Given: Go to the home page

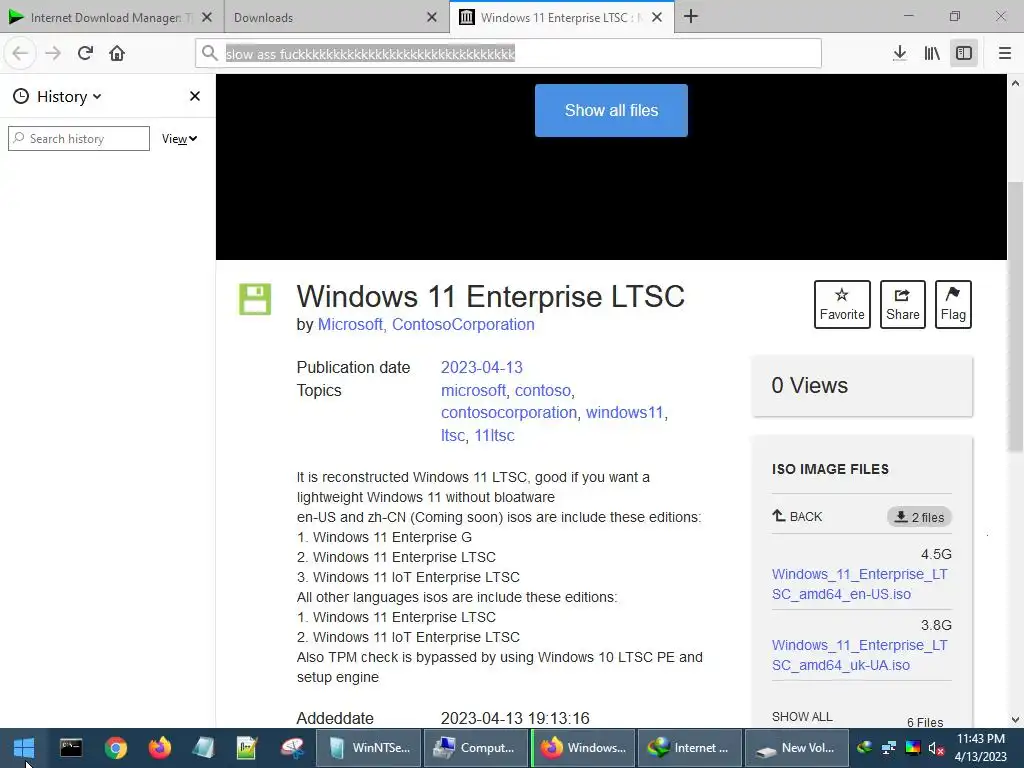Looking at the screenshot, I should [117, 53].
